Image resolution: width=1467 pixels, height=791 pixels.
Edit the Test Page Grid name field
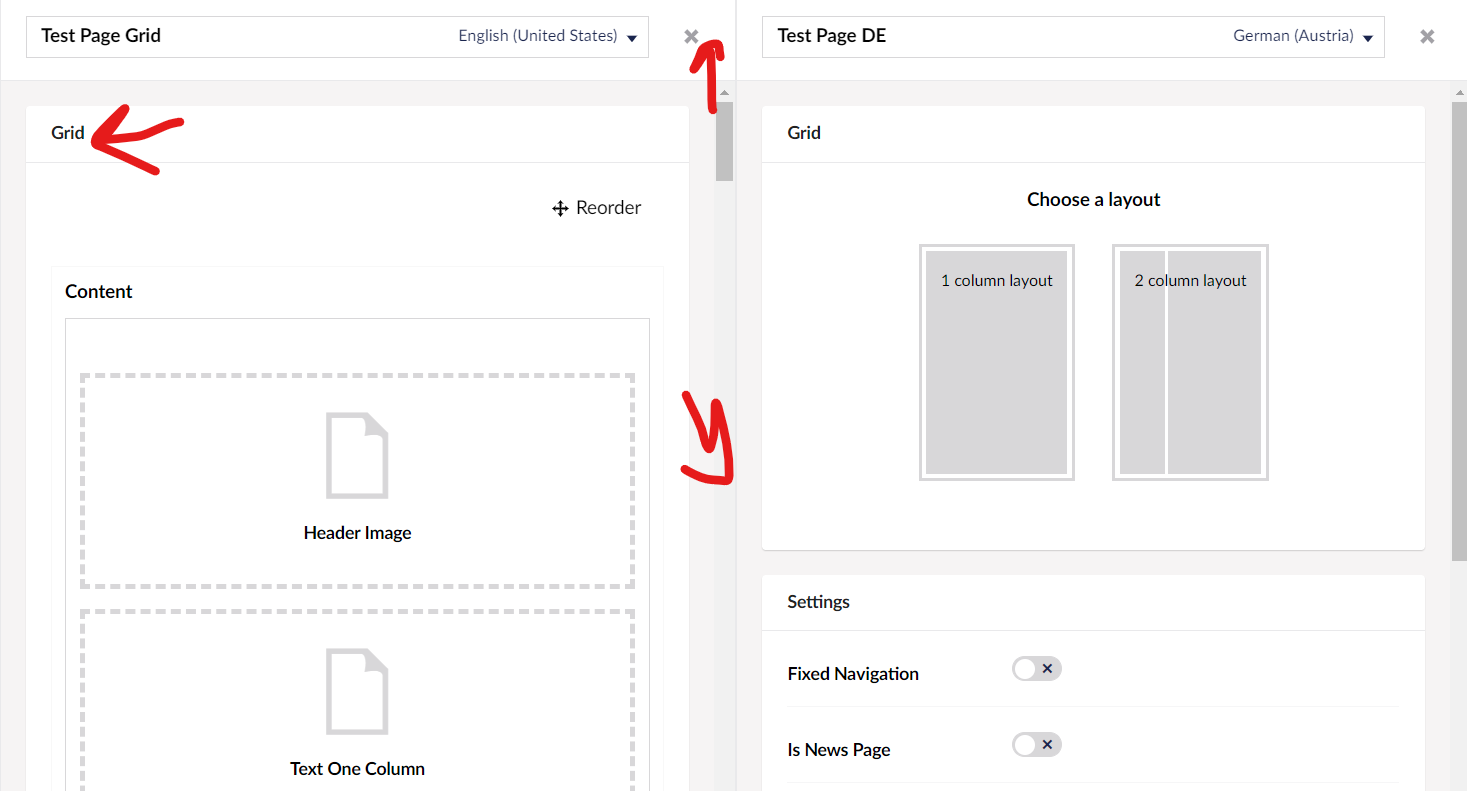coord(200,36)
